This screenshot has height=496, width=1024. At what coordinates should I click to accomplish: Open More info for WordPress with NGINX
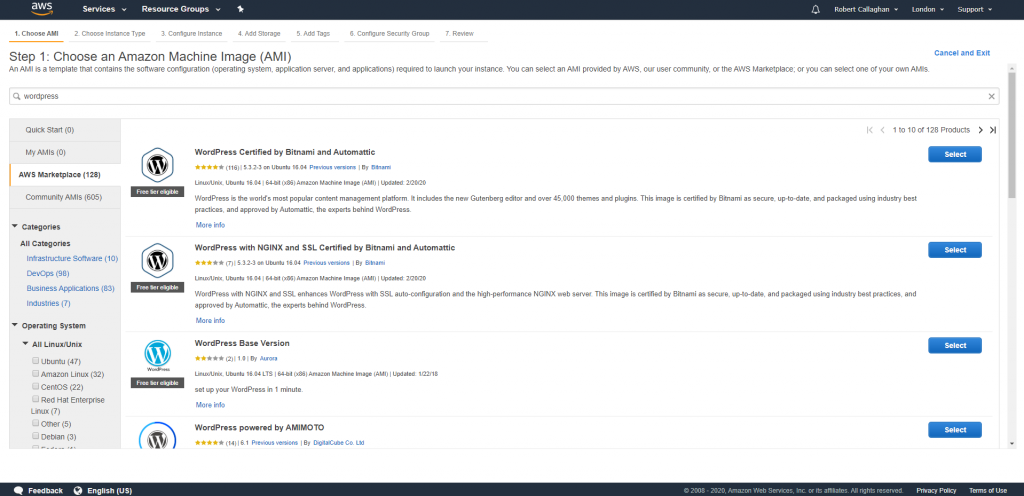pos(210,320)
